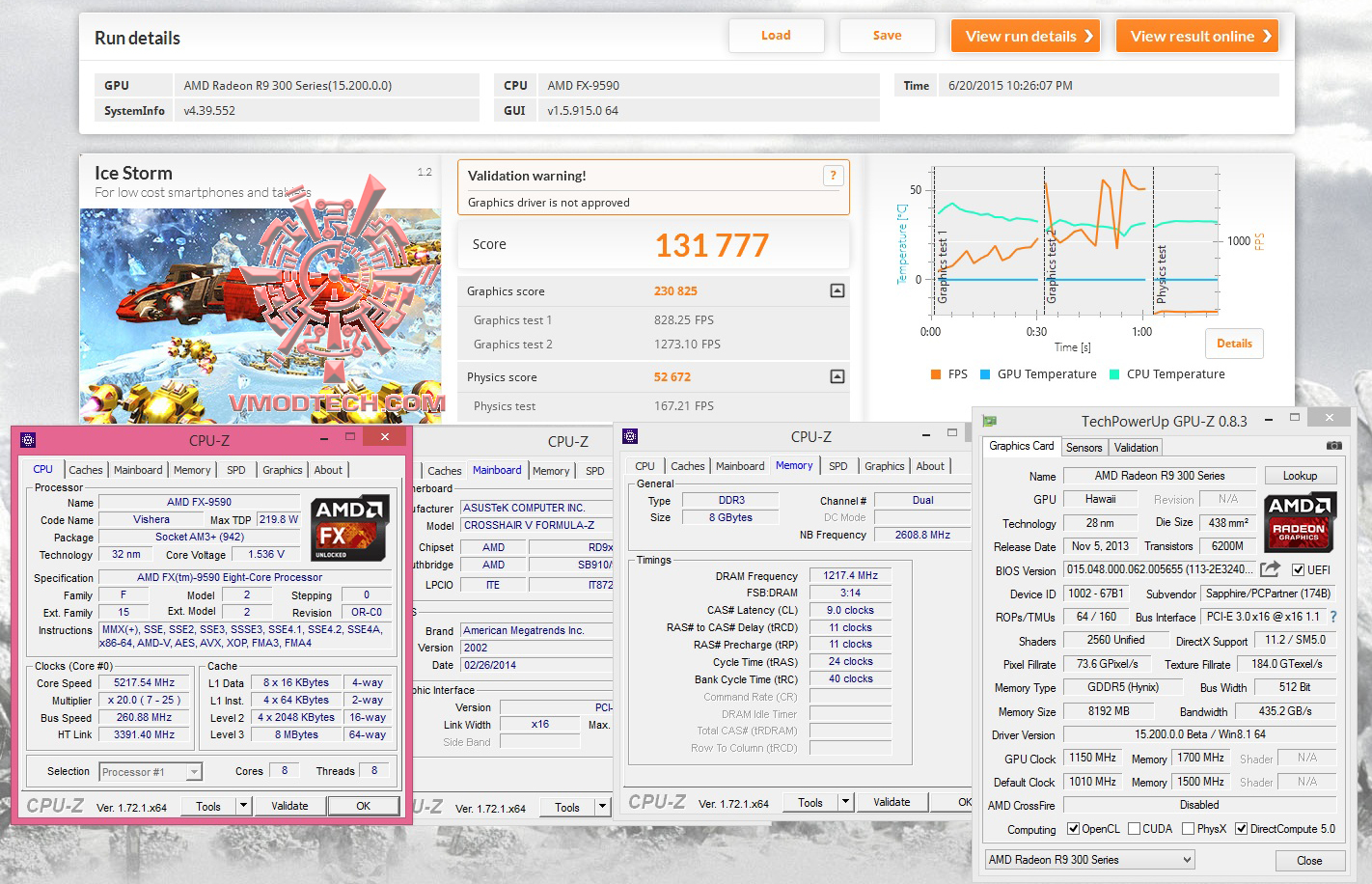Toggle the UEFI checkbox in GPU-Z
This screenshot has height=884, width=1372.
(x=1298, y=570)
